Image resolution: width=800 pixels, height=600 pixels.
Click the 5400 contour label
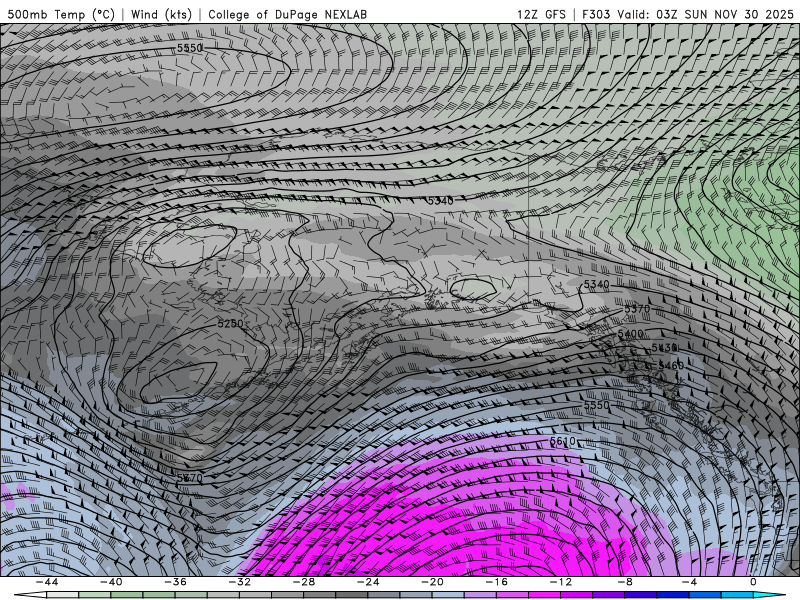(631, 334)
